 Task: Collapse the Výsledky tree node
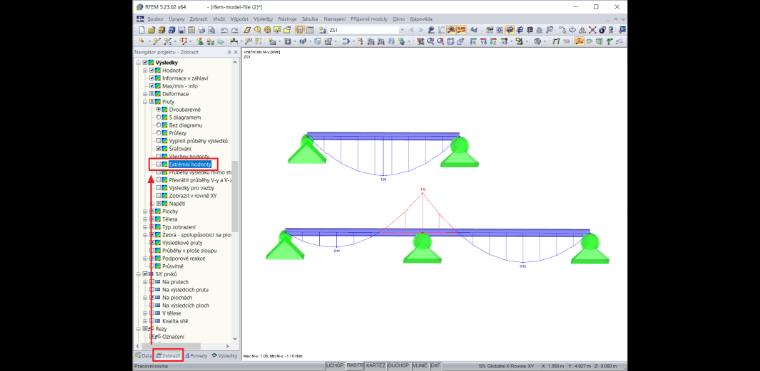pyautogui.click(x=139, y=63)
